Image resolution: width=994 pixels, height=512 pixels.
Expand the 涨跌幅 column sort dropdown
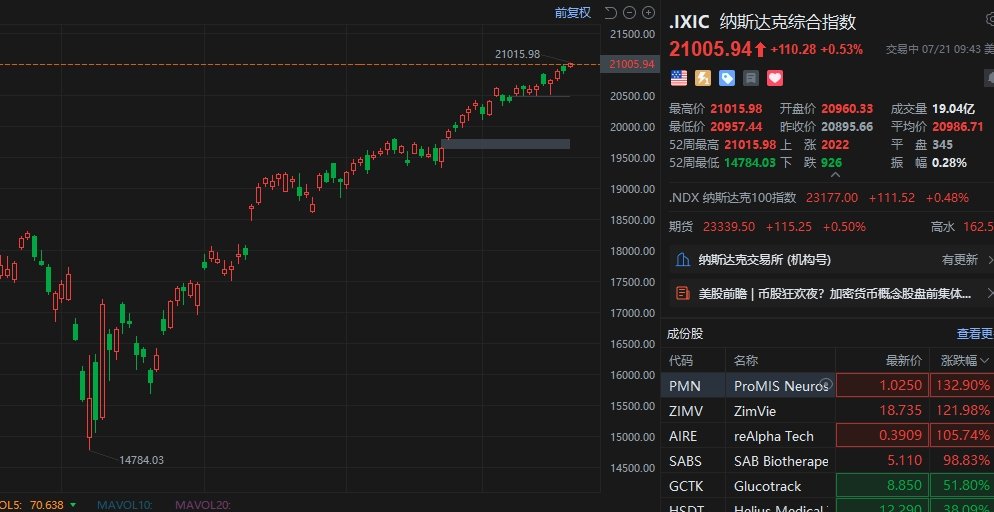(984, 361)
